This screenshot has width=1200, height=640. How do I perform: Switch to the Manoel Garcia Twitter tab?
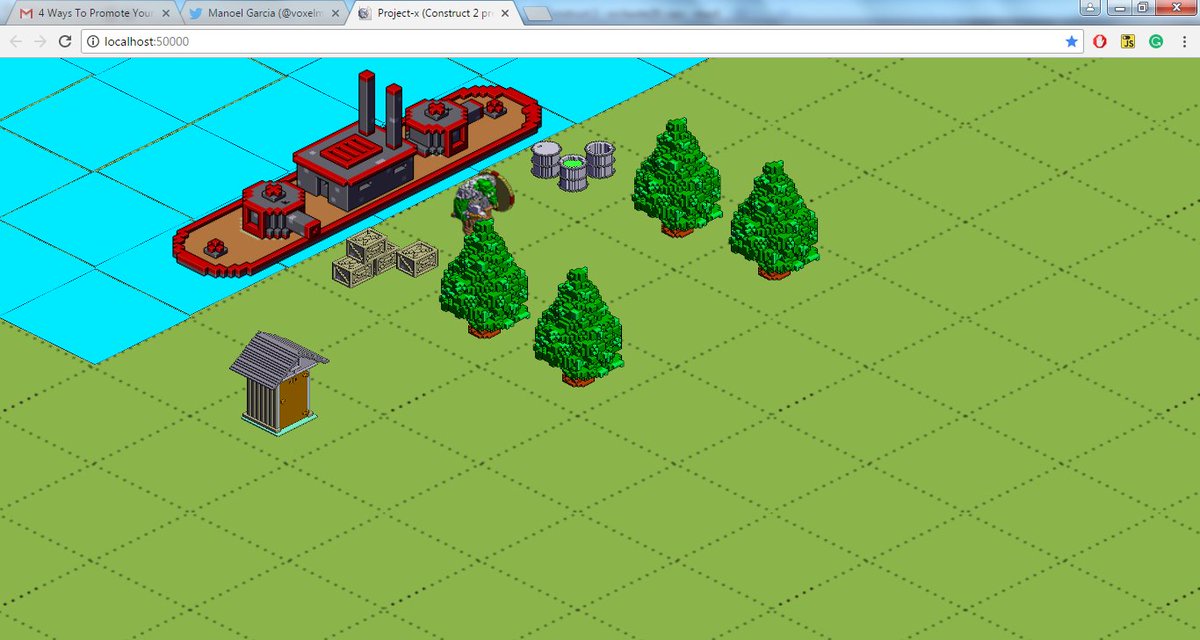263,14
